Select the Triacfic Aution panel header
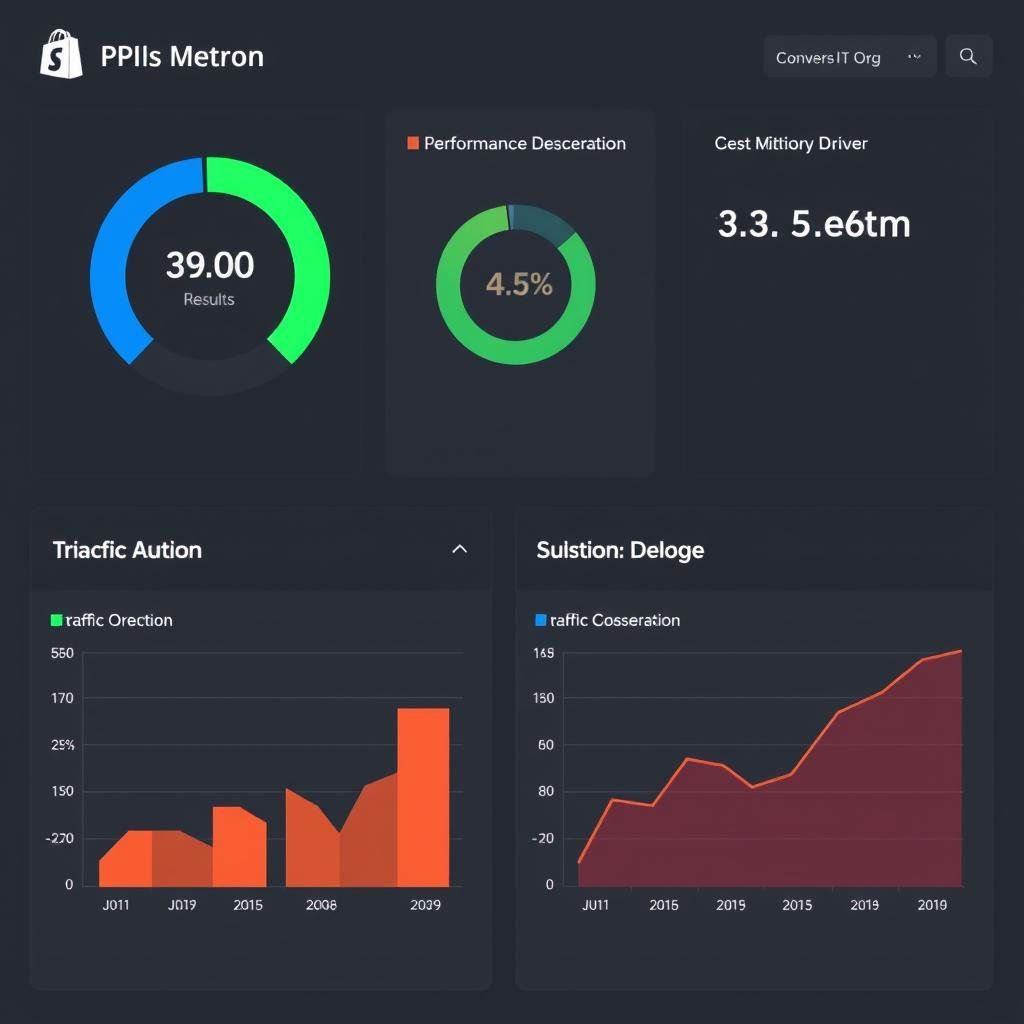1024x1024 pixels. (127, 550)
